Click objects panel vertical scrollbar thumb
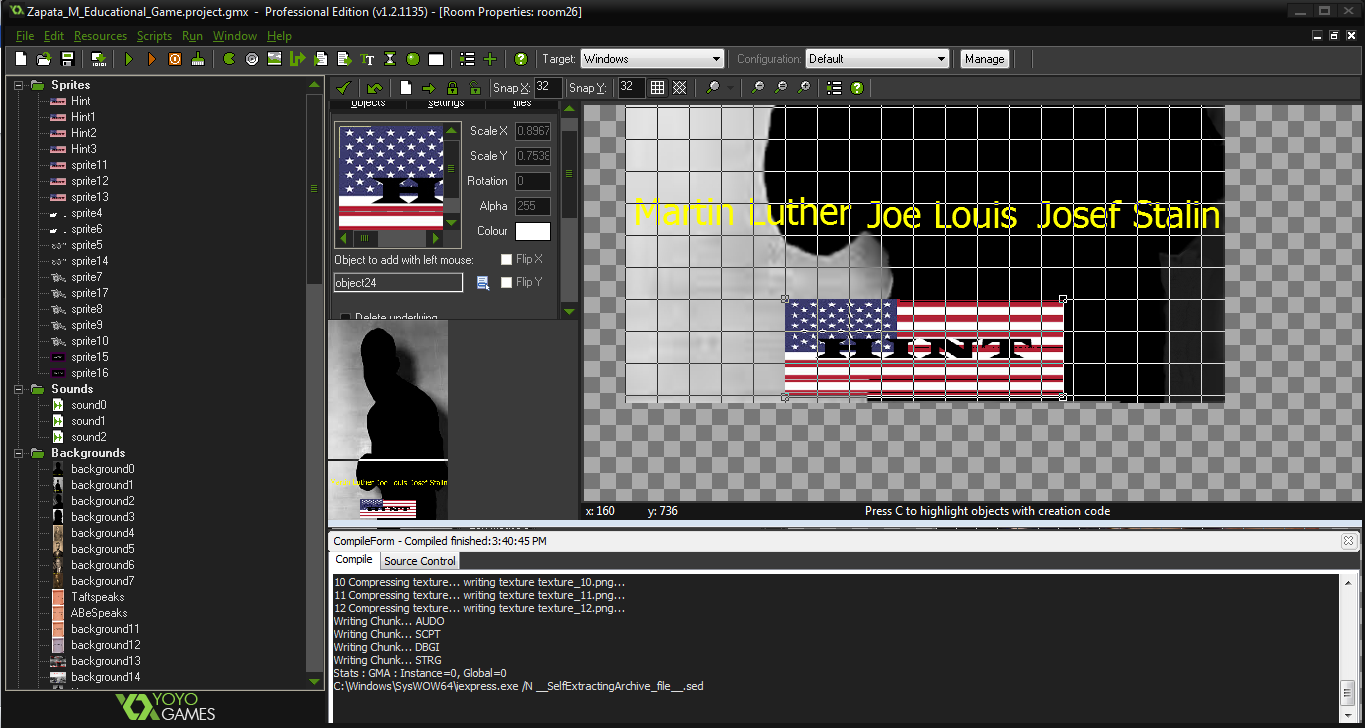The image size is (1365, 728). (x=569, y=173)
